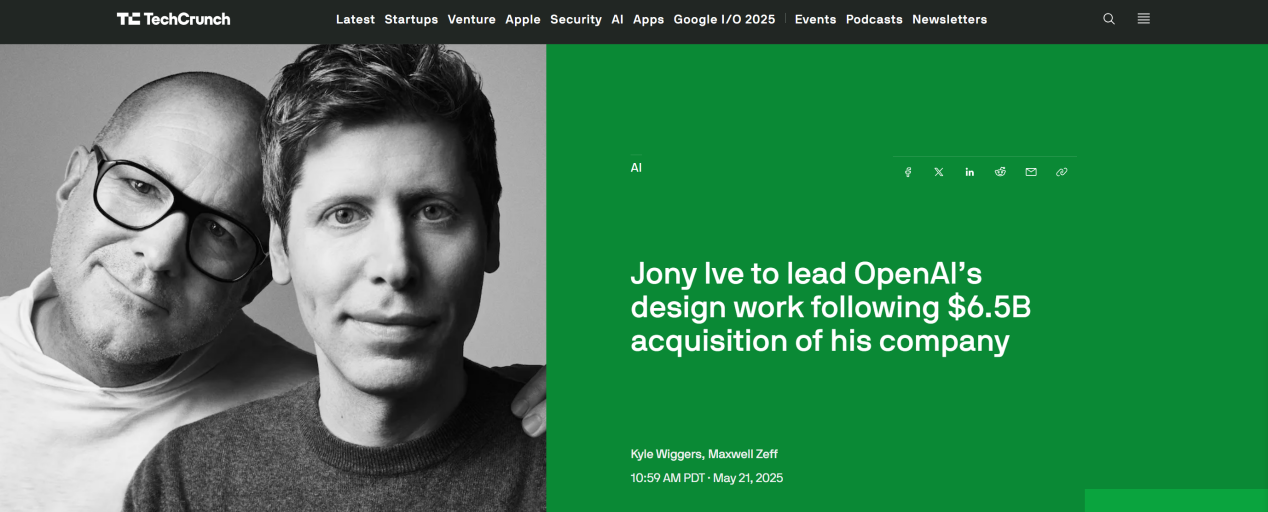Click the black-and-white hero photo
Screen dimensions: 1268x512
[x=273, y=278]
